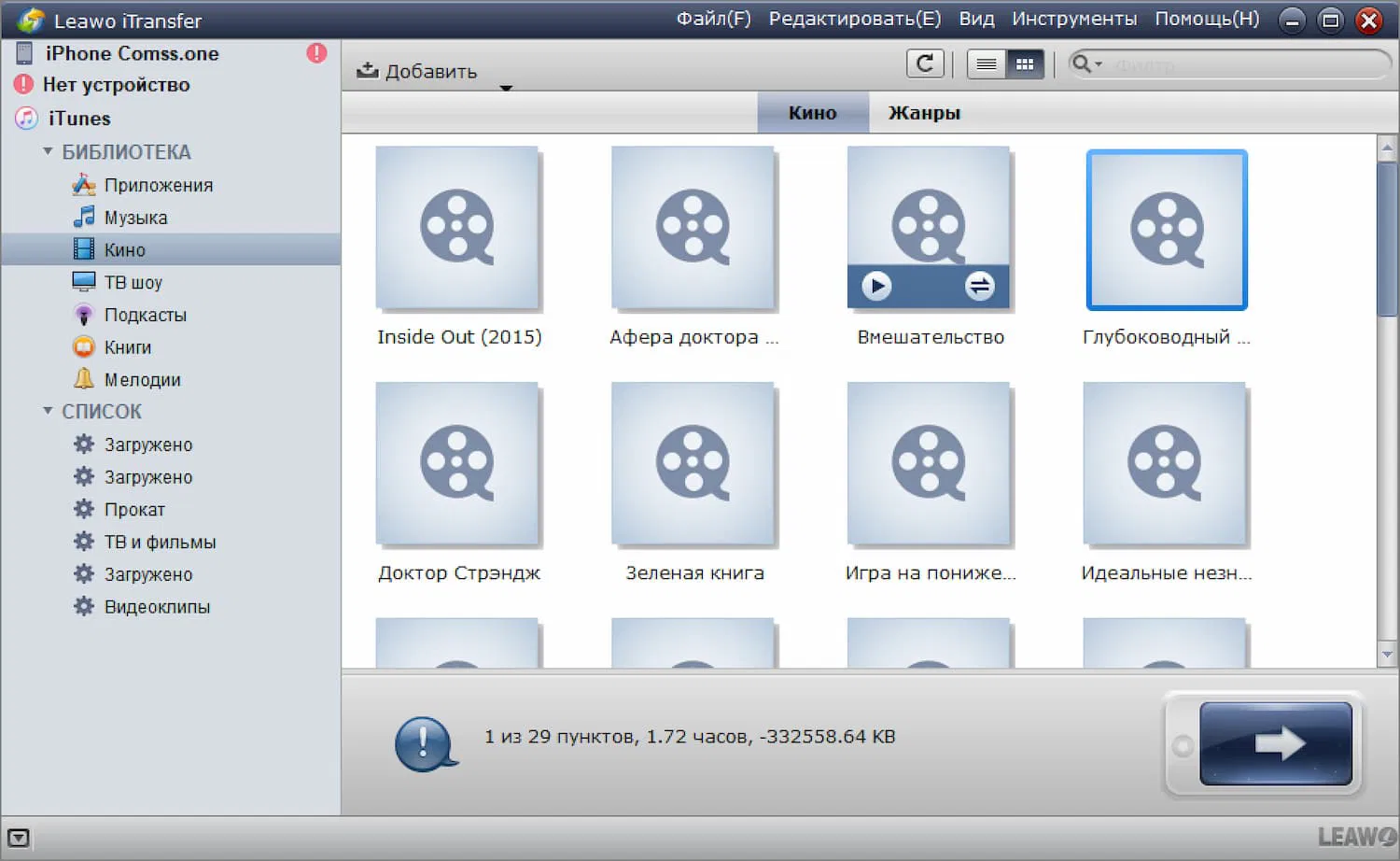Image resolution: width=1400 pixels, height=861 pixels.
Task: Open the Подкасты podcast icon
Action: (x=84, y=315)
